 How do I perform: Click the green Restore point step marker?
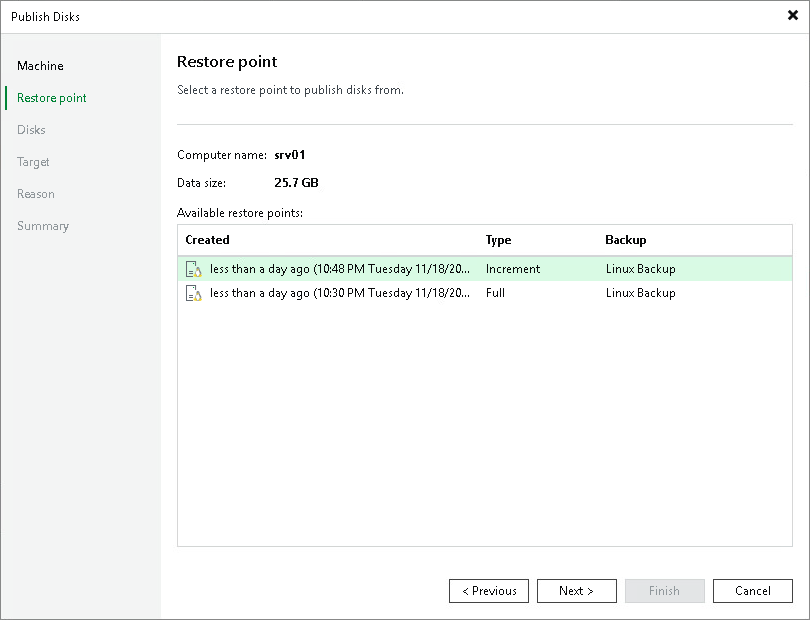[x=7, y=97]
